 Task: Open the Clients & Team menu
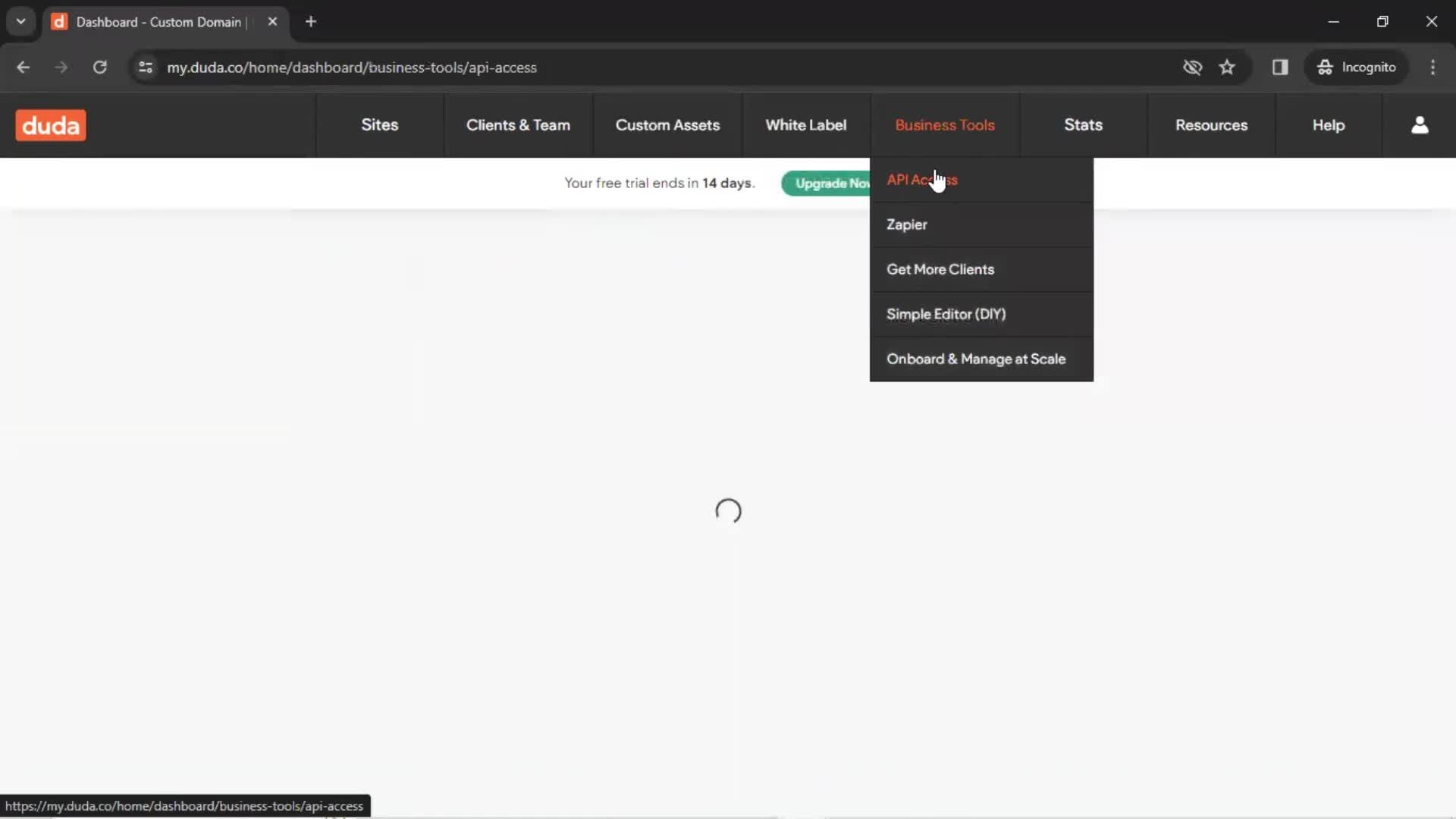[518, 125]
